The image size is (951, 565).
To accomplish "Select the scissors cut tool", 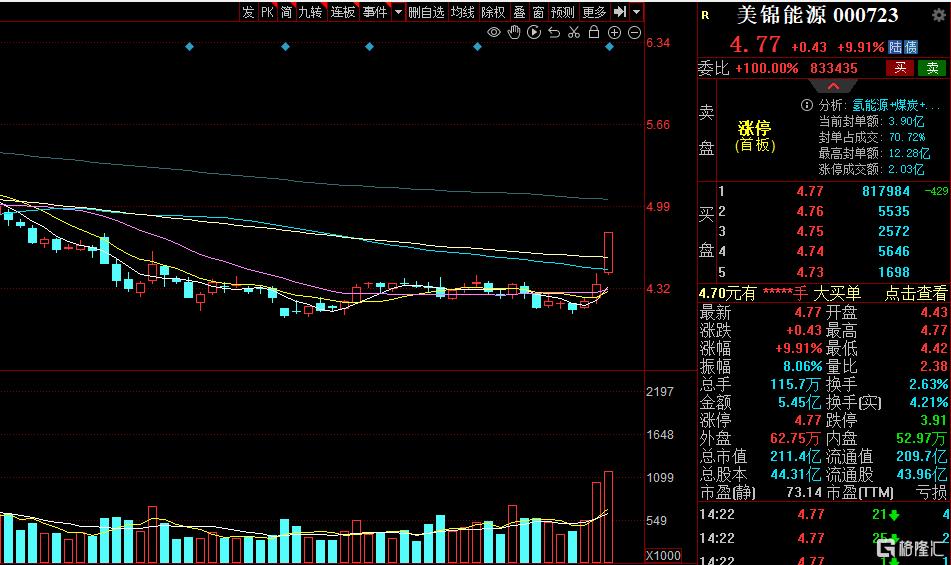I will 574,32.
